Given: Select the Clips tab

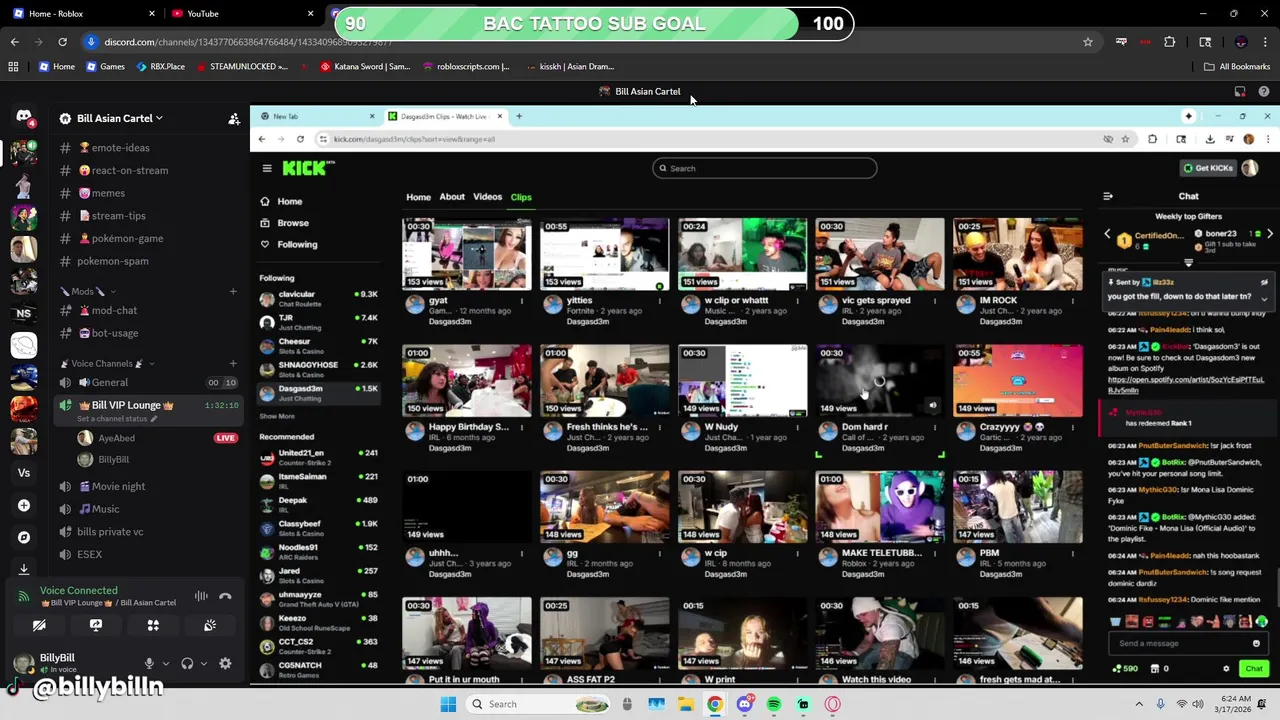Looking at the screenshot, I should [x=521, y=197].
